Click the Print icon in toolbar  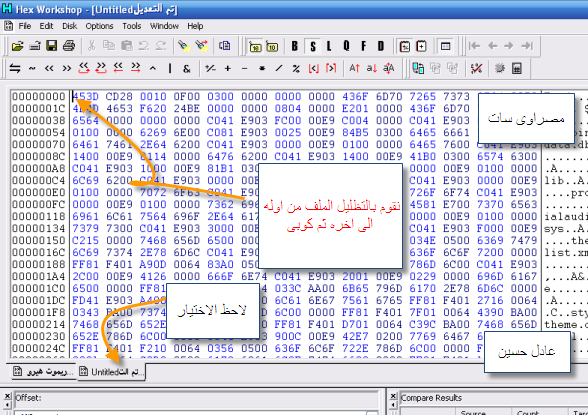[69, 46]
